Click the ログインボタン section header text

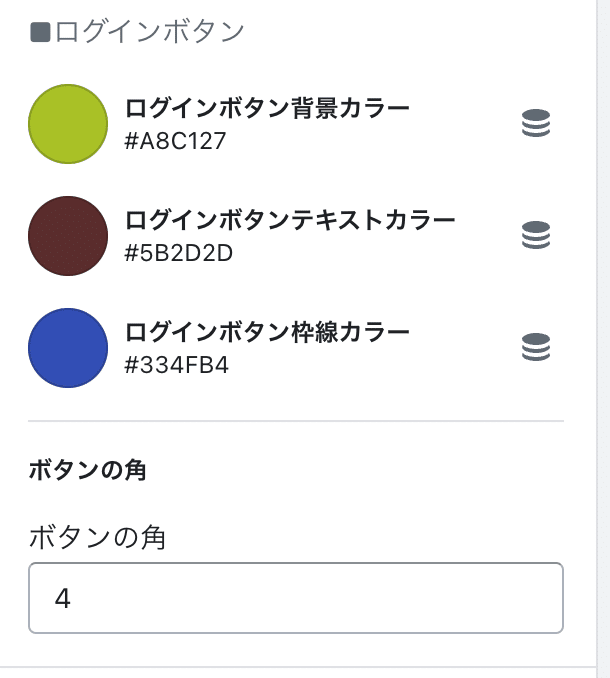pyautogui.click(x=150, y=32)
